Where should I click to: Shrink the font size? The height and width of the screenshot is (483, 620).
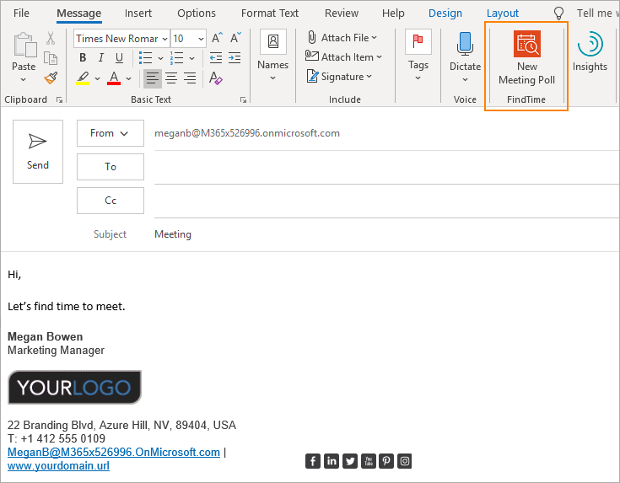click(235, 38)
